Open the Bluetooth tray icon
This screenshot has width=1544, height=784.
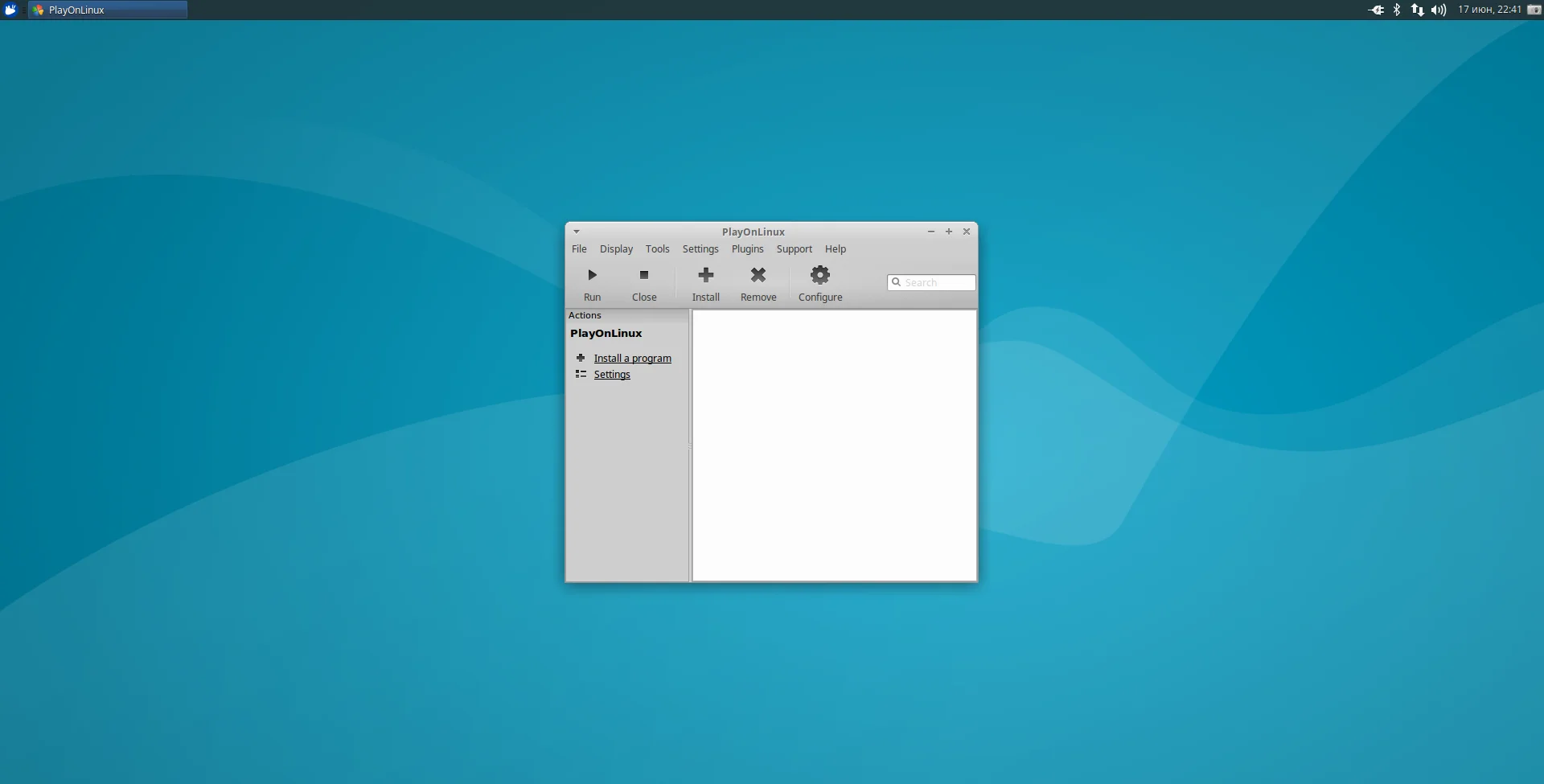(x=1397, y=10)
